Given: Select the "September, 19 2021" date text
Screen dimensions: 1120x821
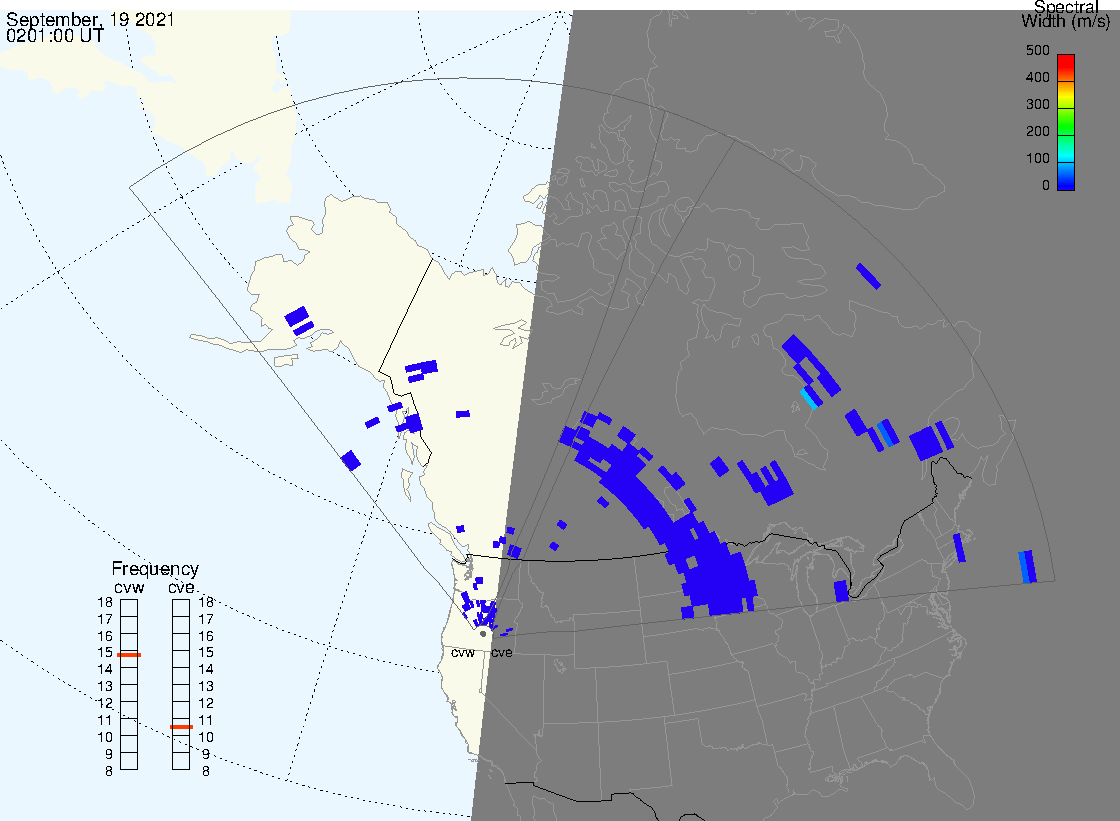Looking at the screenshot, I should point(91,19).
